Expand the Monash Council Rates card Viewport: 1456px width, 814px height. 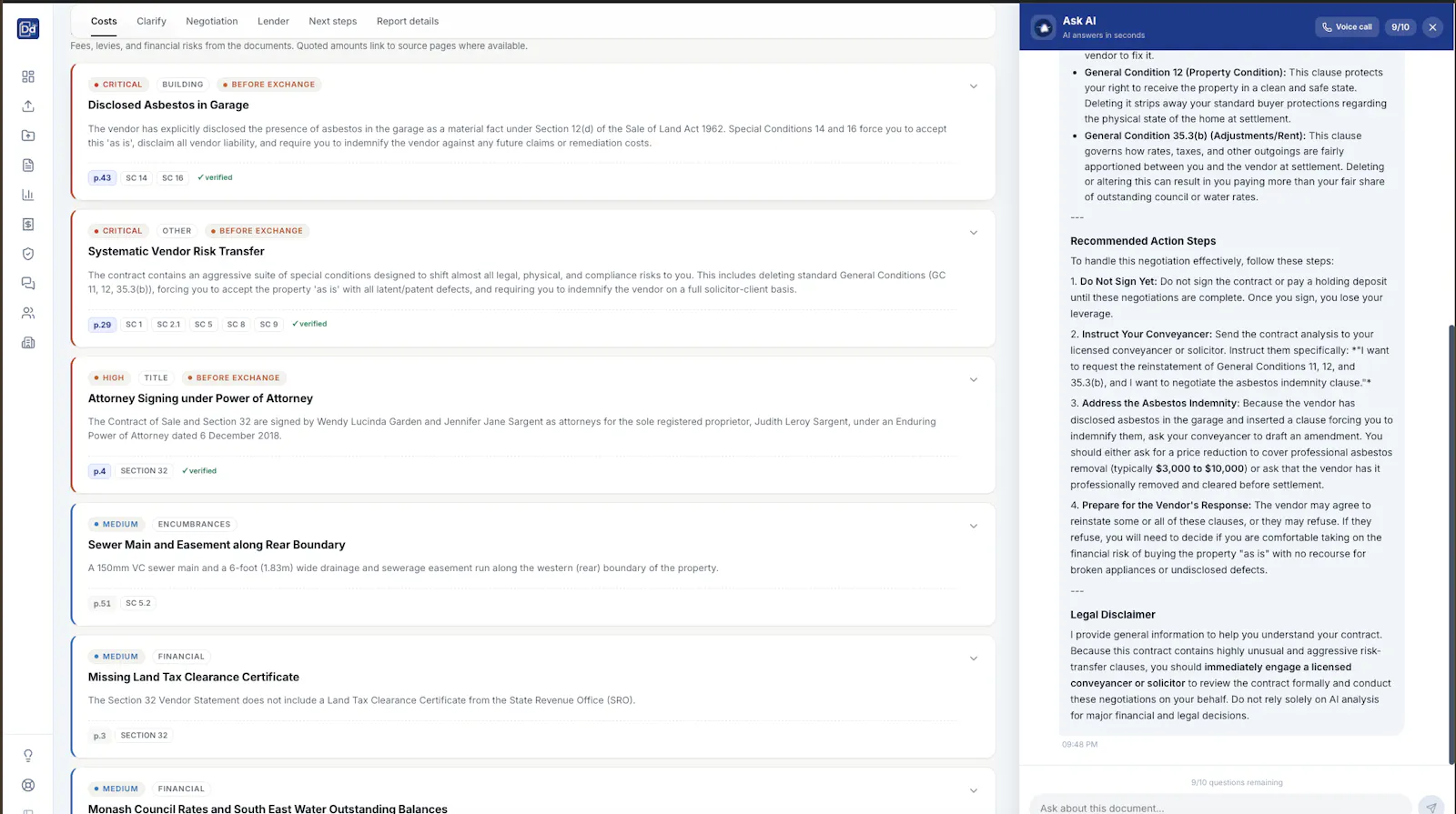(x=973, y=791)
